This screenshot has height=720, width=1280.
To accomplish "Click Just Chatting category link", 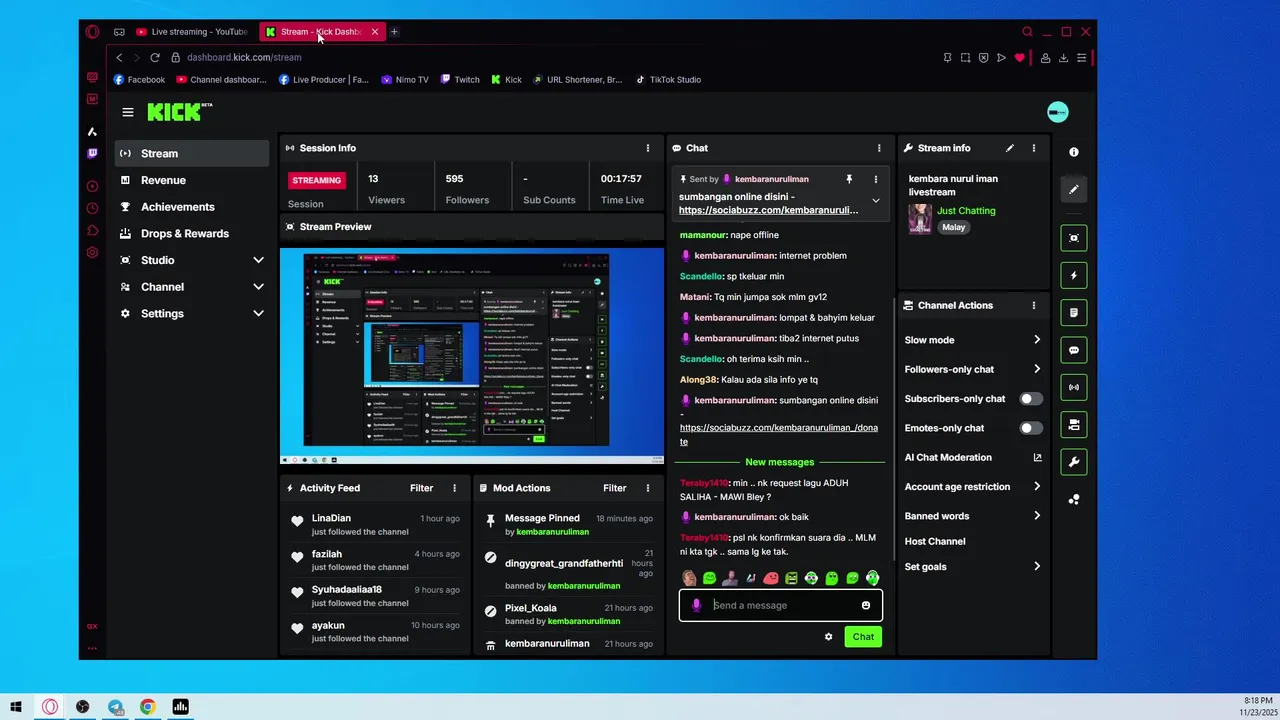I will [966, 211].
